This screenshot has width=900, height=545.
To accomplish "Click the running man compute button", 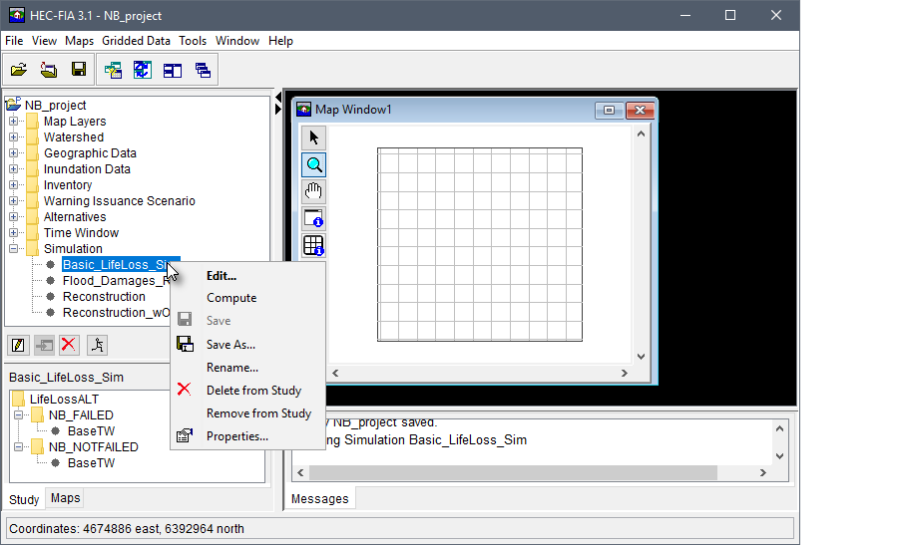I will (98, 345).
